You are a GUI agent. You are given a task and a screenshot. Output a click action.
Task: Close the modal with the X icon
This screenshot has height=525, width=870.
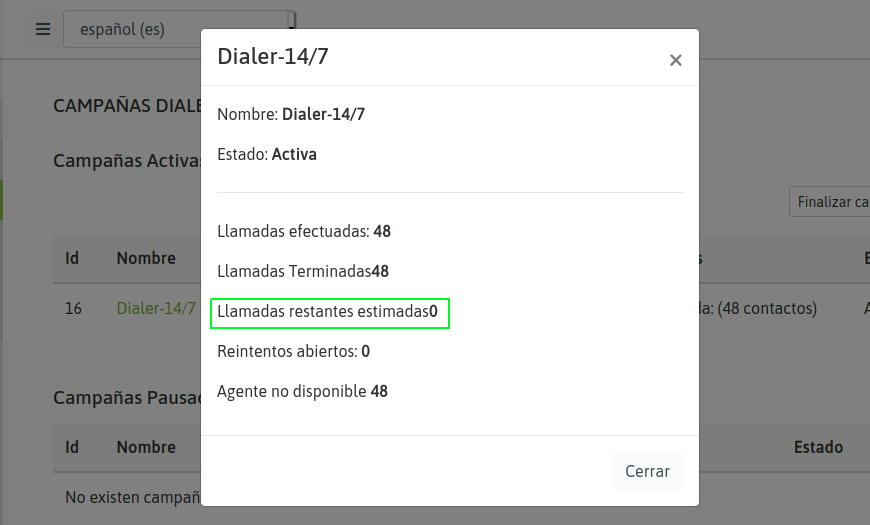click(676, 60)
